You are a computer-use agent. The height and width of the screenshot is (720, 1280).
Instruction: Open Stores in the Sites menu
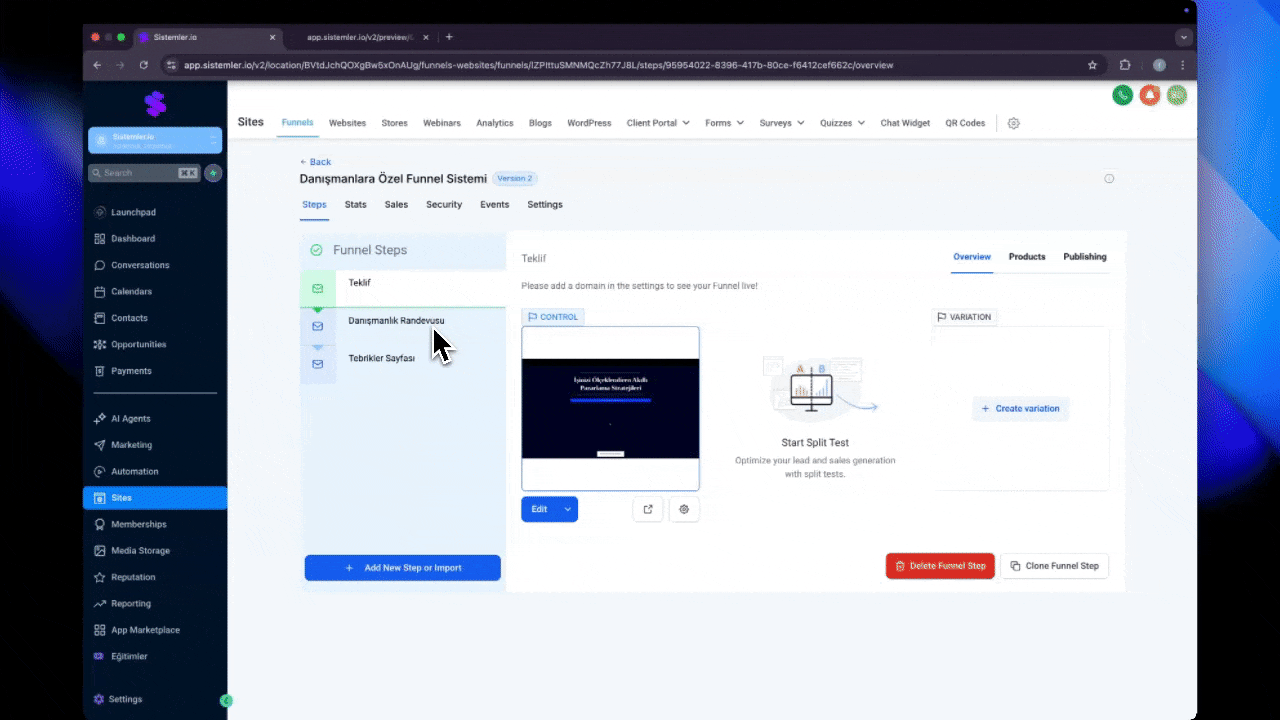click(x=394, y=123)
